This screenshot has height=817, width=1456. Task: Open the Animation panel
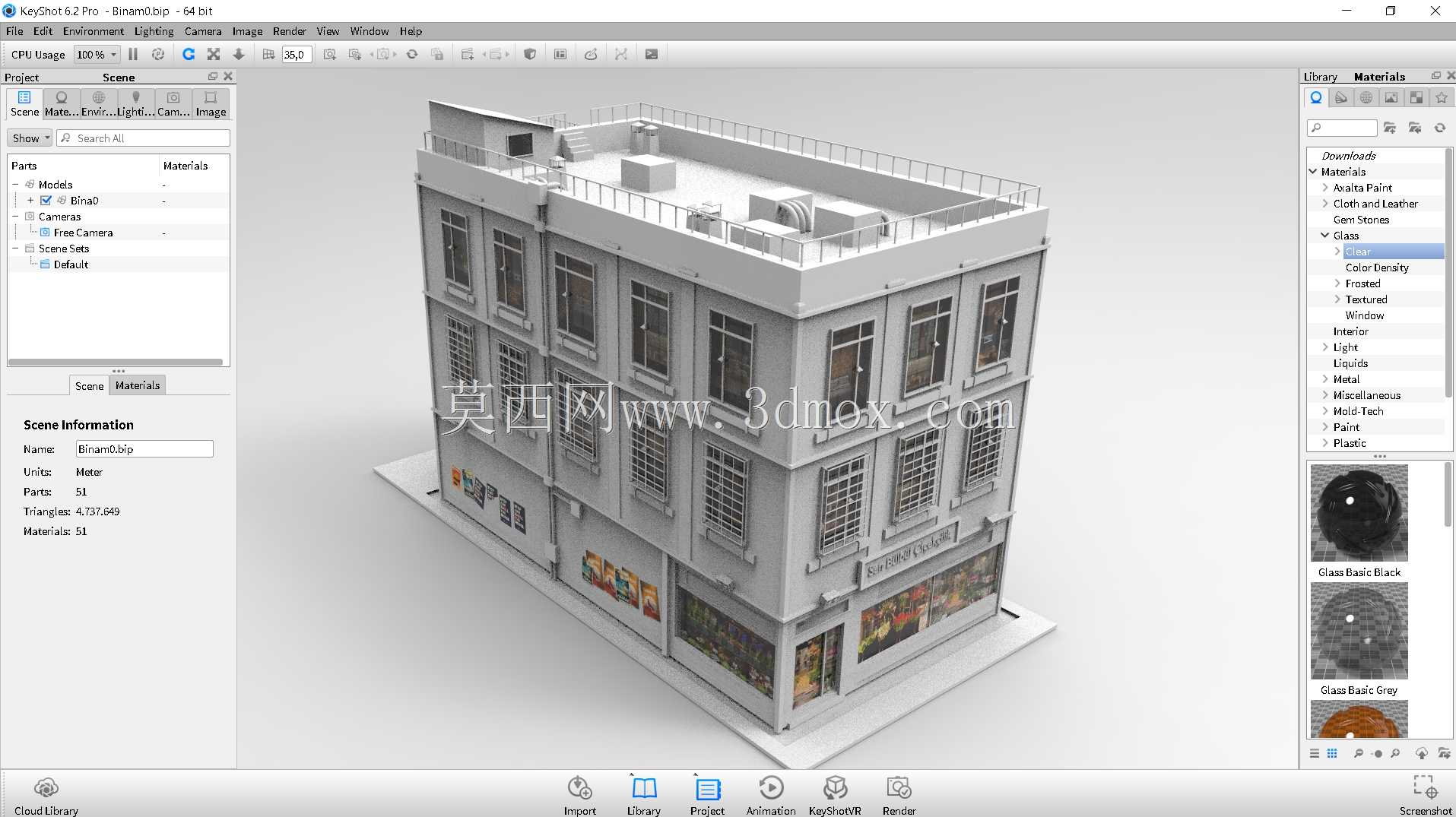tap(771, 795)
